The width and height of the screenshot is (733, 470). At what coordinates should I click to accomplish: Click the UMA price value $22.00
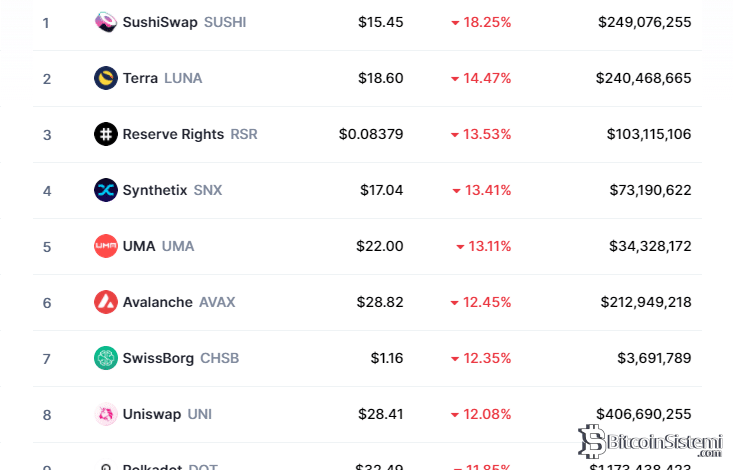click(x=380, y=246)
